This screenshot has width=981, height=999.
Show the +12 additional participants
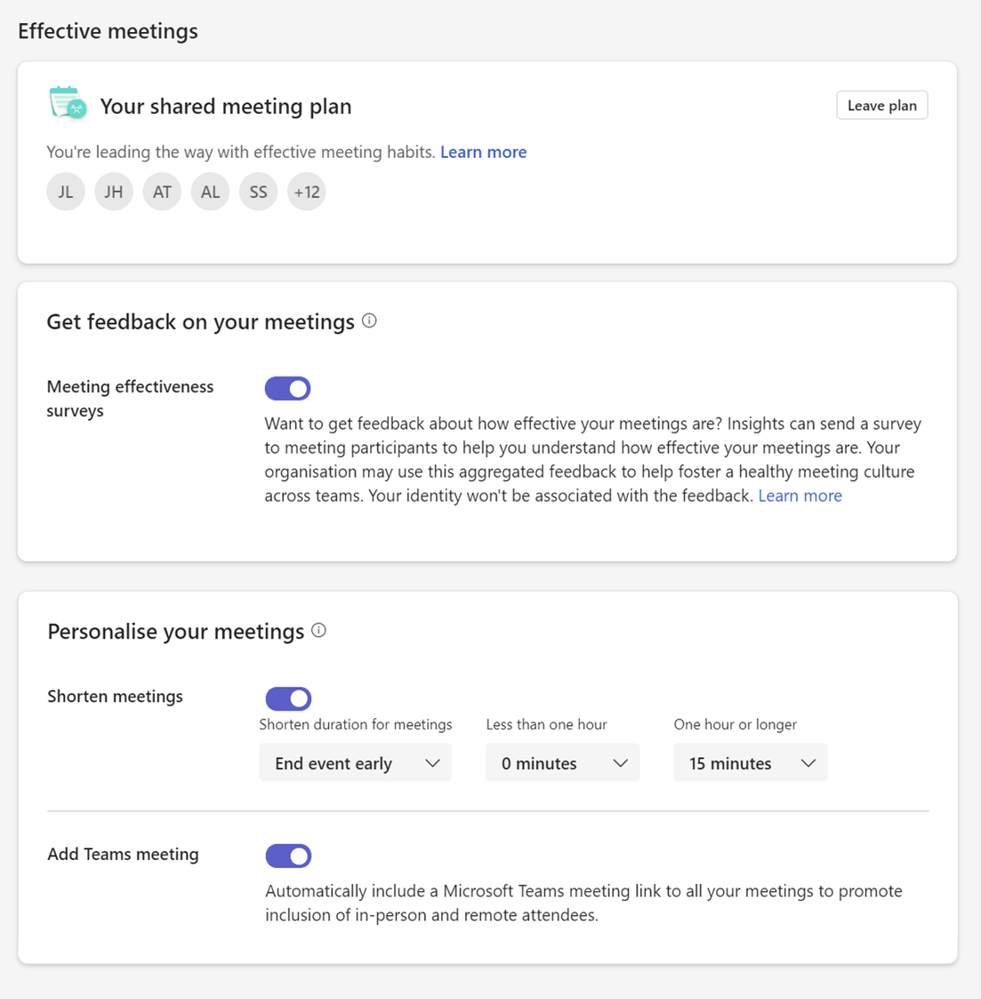point(306,192)
